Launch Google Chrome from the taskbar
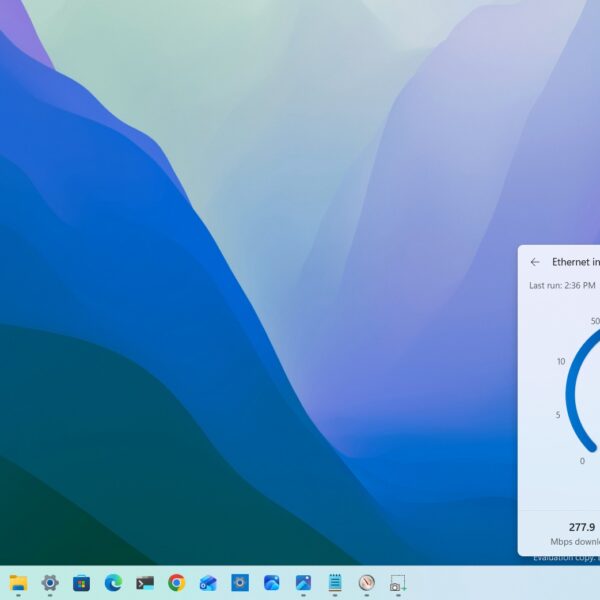The image size is (600, 600). pyautogui.click(x=176, y=583)
